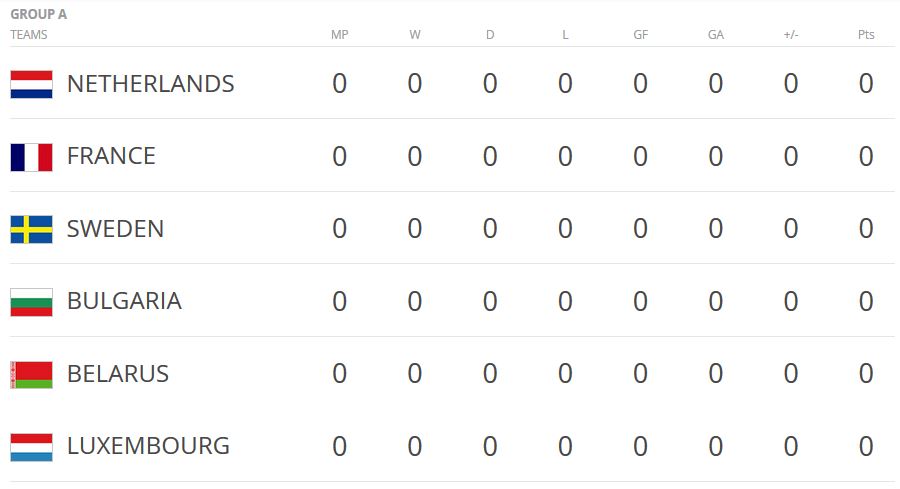
Task: Click the MP column header
Action: [x=339, y=35]
